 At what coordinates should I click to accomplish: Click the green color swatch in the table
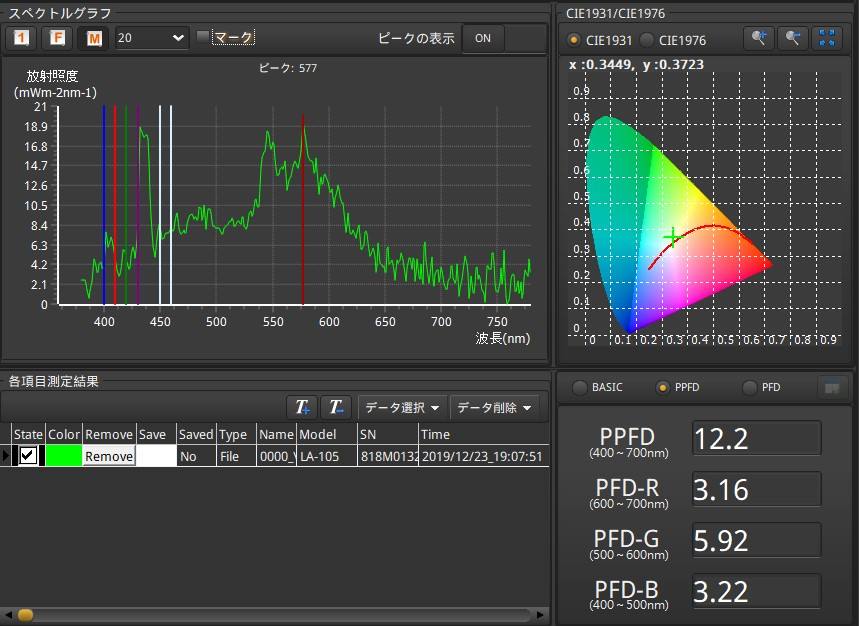pos(63,456)
